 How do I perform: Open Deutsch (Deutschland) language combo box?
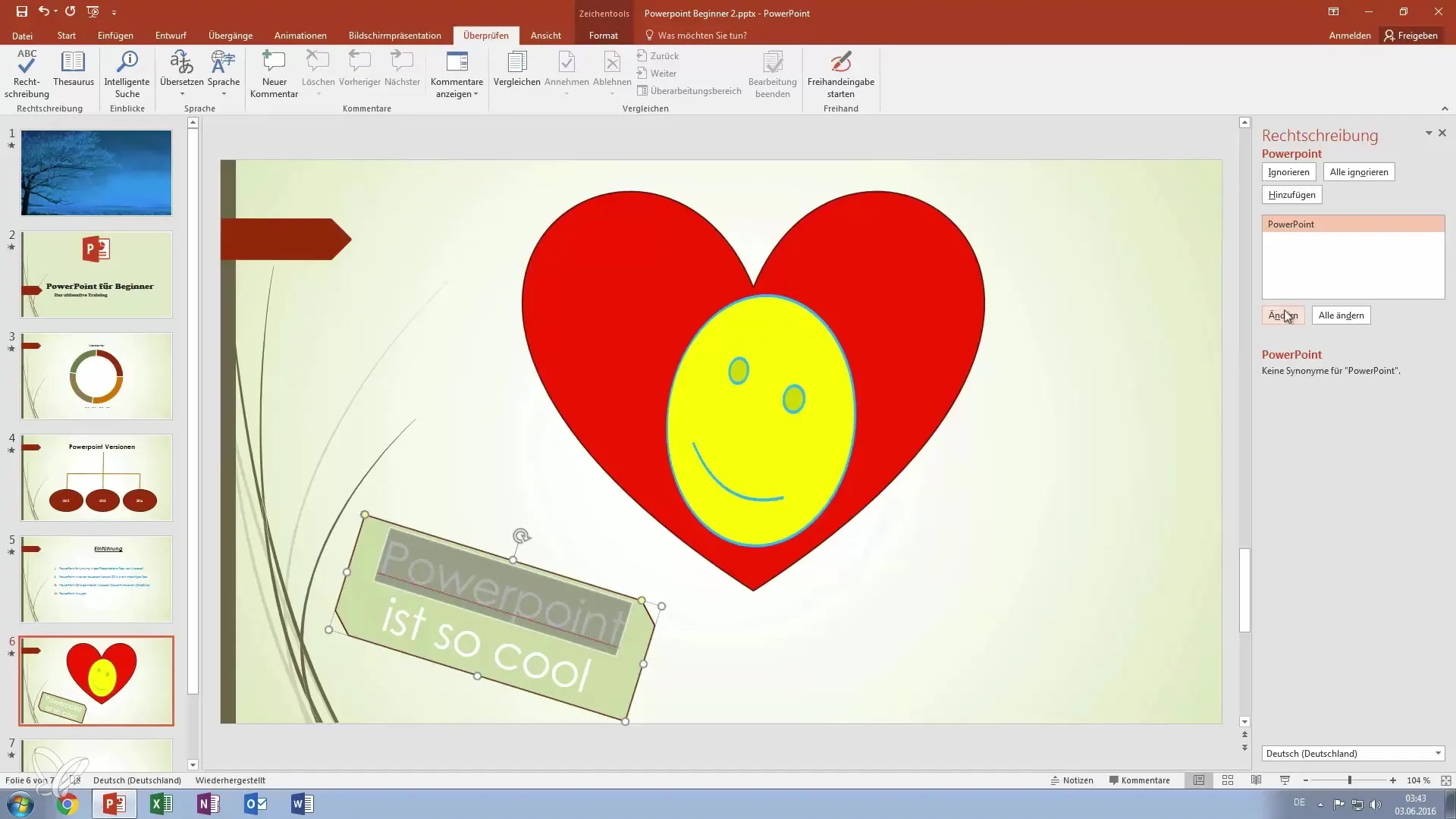tap(1353, 753)
